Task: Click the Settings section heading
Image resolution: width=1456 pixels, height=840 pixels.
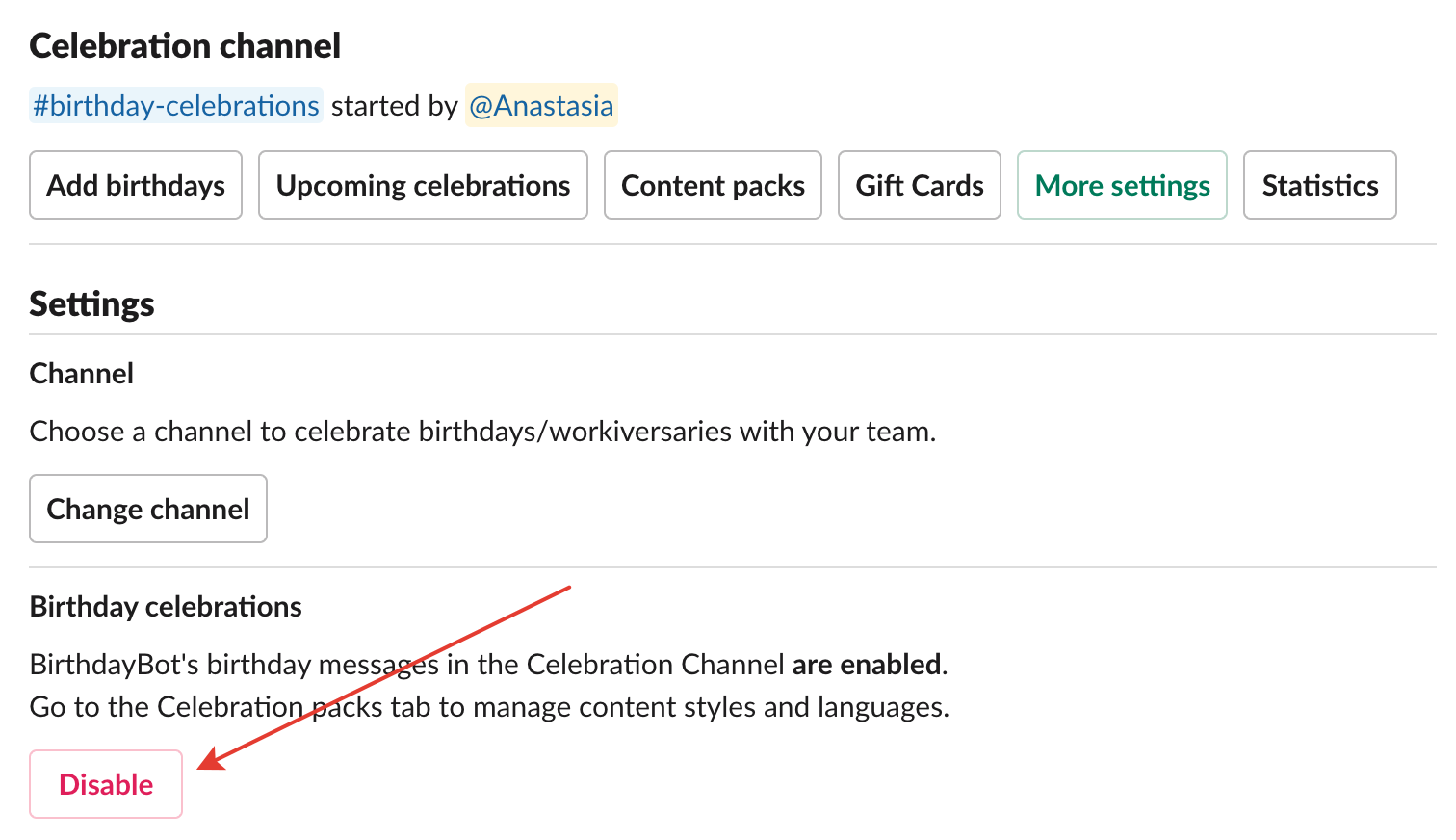Action: pos(92,304)
